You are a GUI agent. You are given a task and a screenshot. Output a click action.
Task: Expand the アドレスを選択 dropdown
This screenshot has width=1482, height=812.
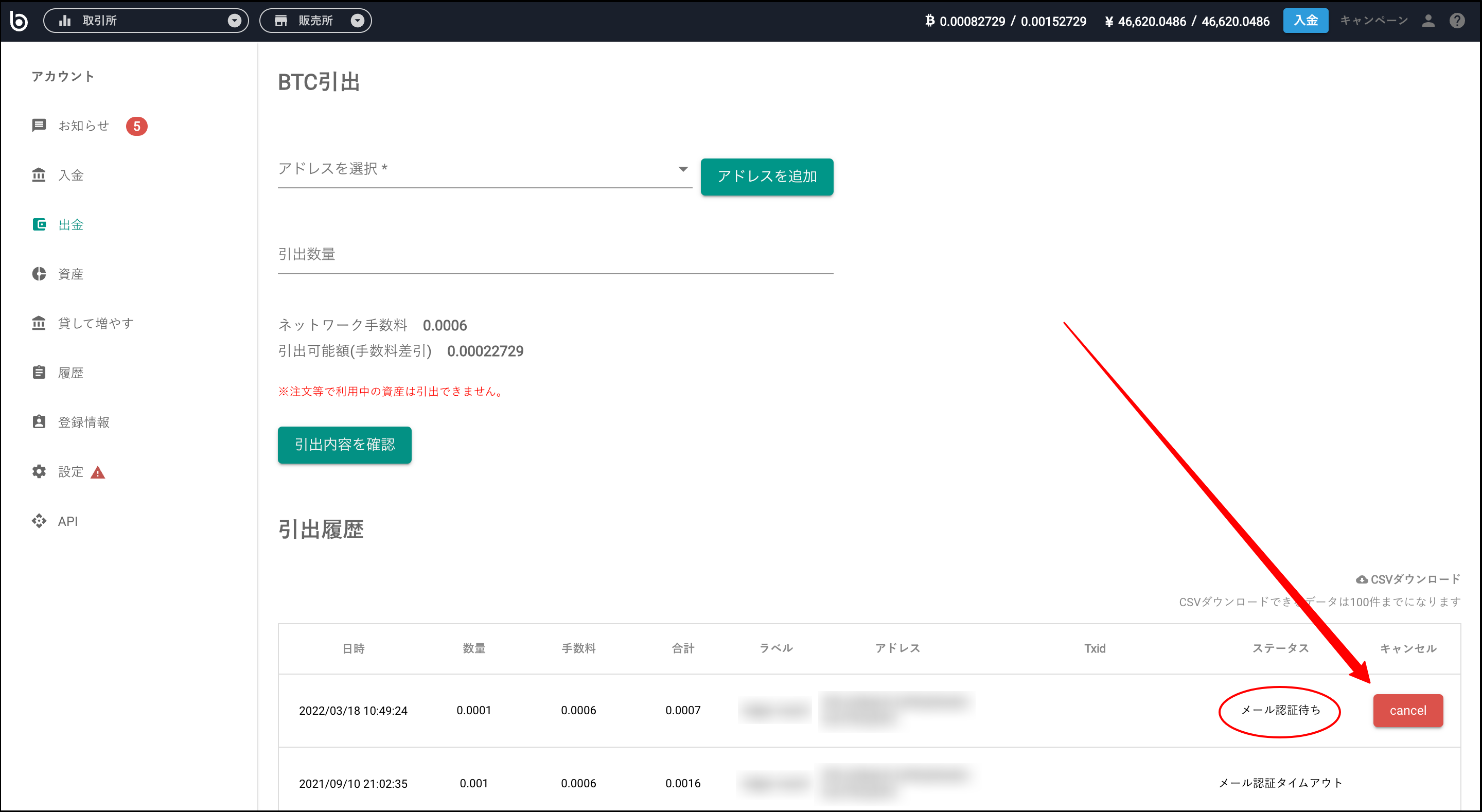click(x=682, y=168)
